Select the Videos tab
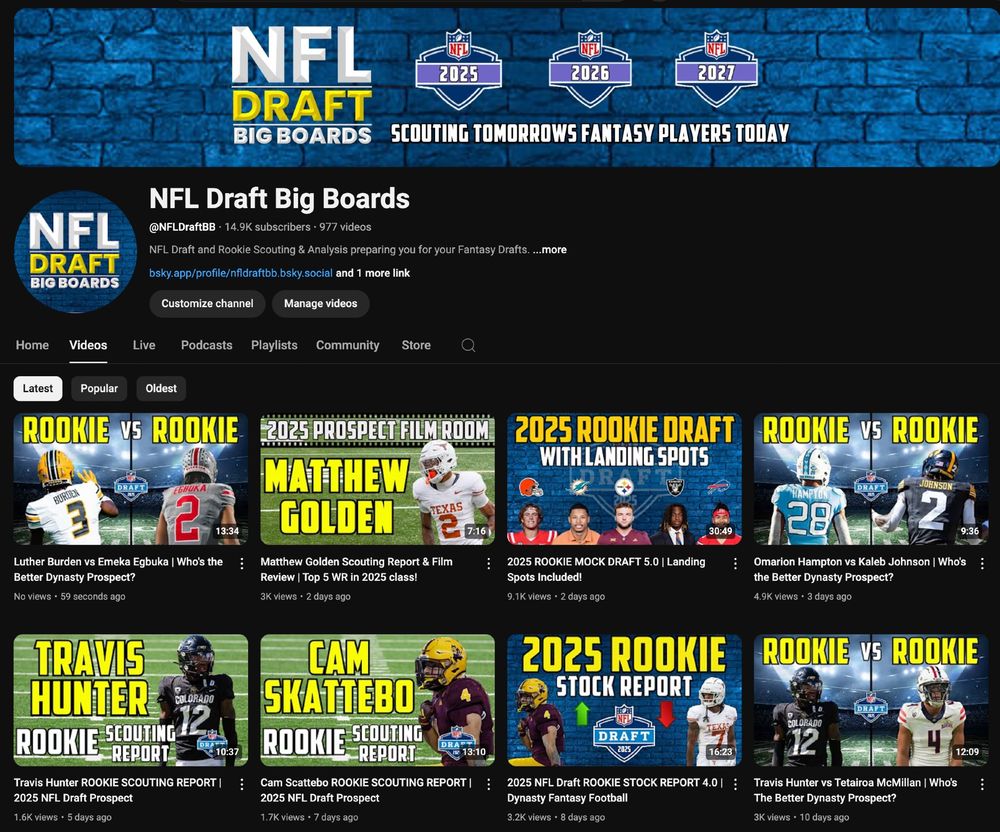The image size is (1000, 832). point(88,345)
